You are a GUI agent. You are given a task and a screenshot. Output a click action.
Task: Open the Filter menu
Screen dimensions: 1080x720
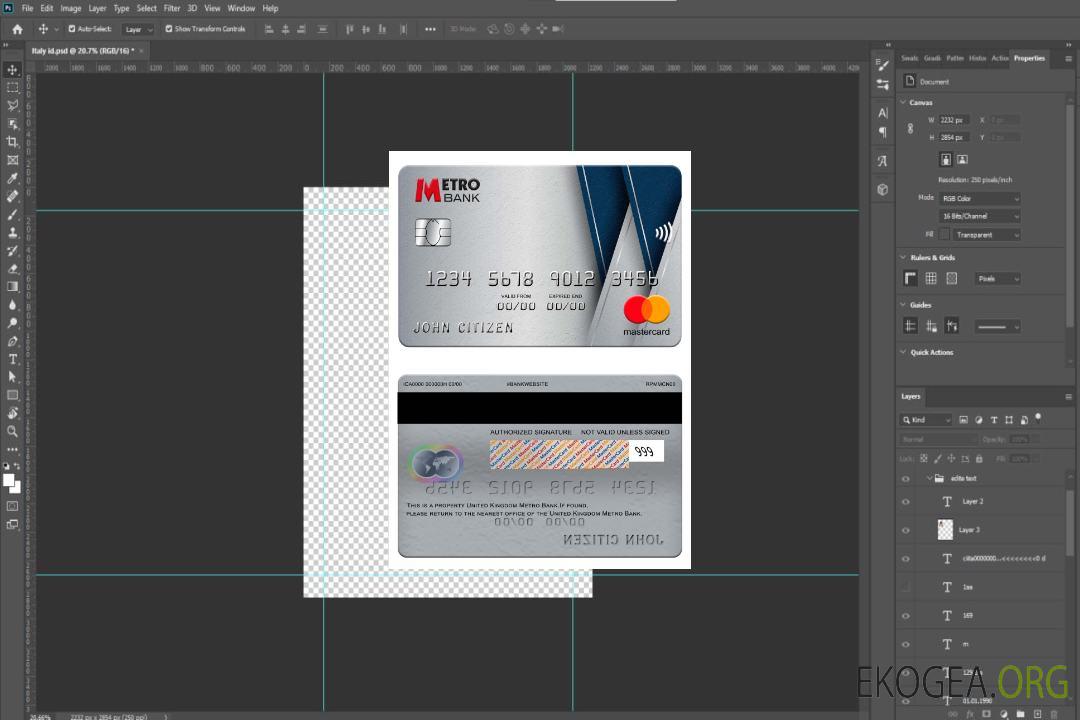click(172, 8)
